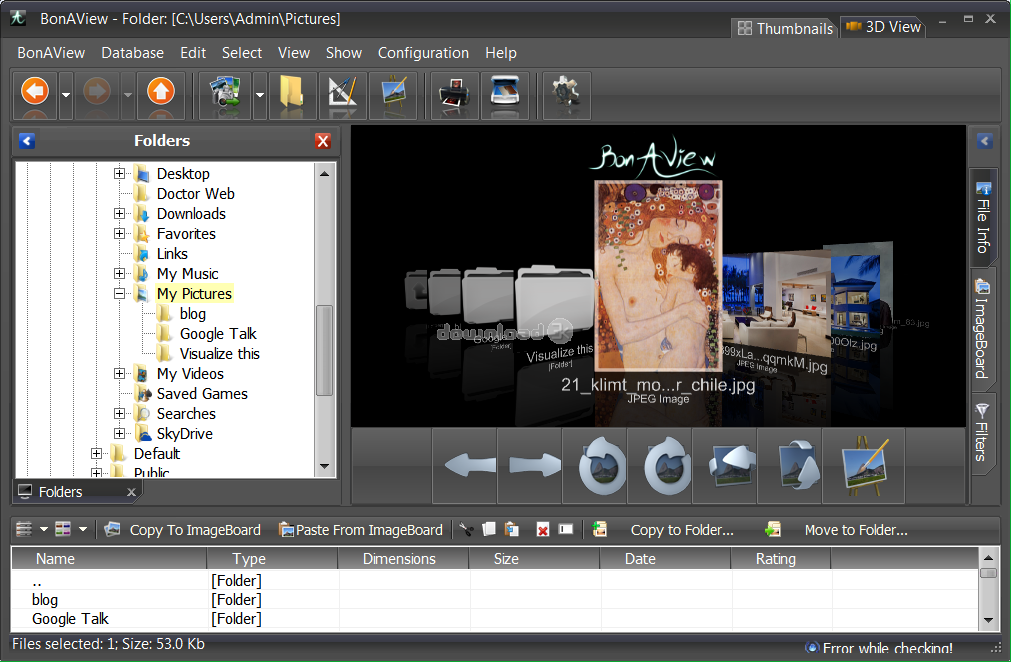Close the Folders bottom tab with x

[131, 492]
